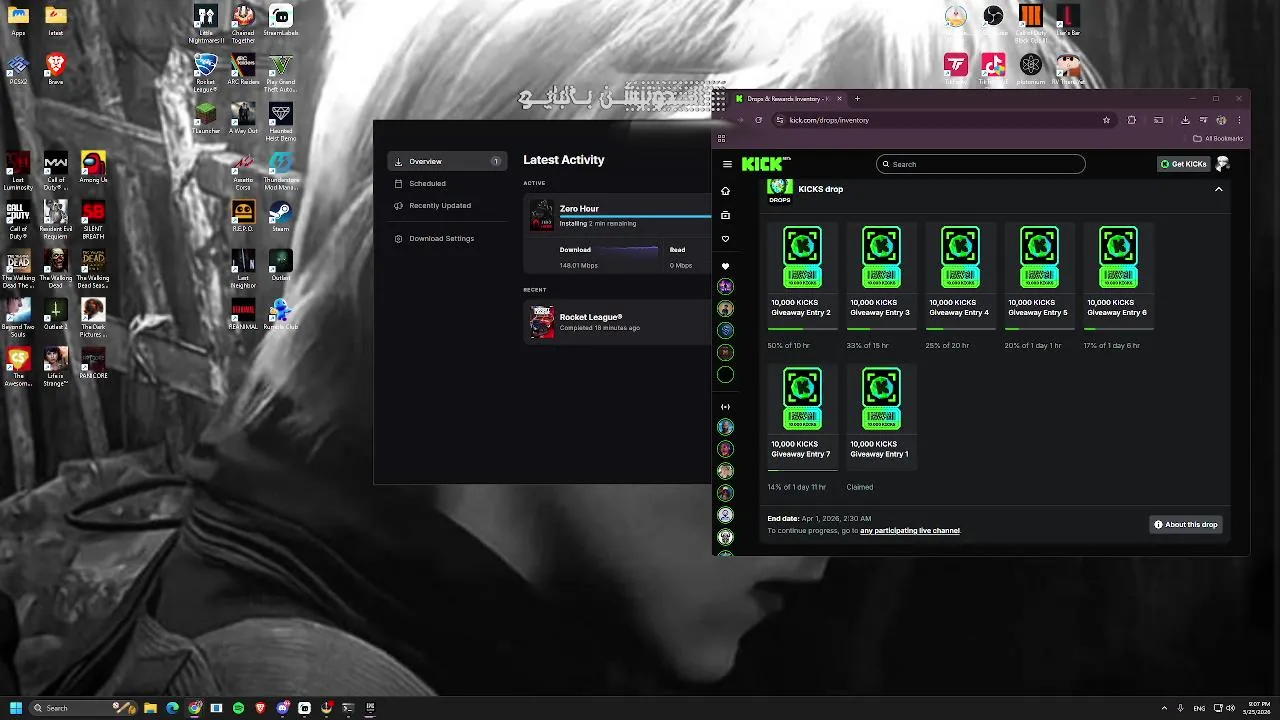Open R.E.P.O. desktop shortcut

coord(243,216)
